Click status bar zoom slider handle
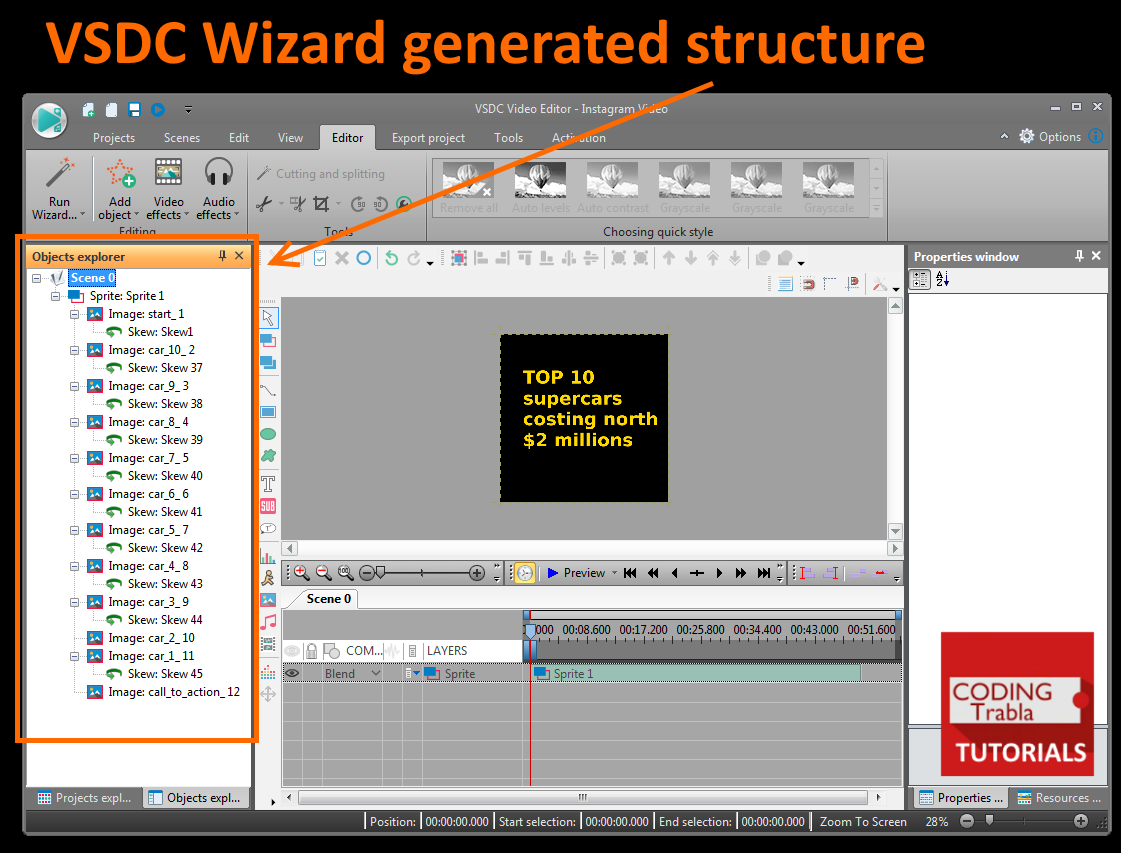This screenshot has width=1121, height=853. point(989,821)
